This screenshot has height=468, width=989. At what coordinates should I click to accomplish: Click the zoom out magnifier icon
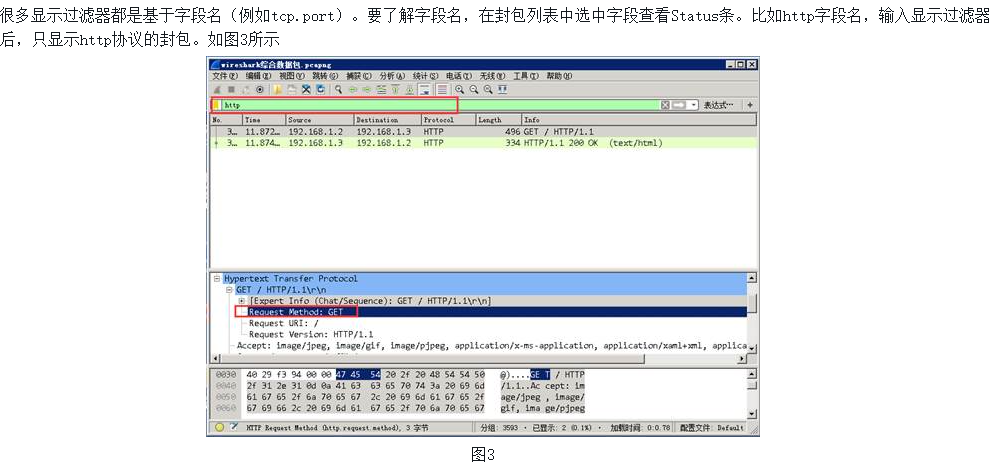[x=474, y=90]
